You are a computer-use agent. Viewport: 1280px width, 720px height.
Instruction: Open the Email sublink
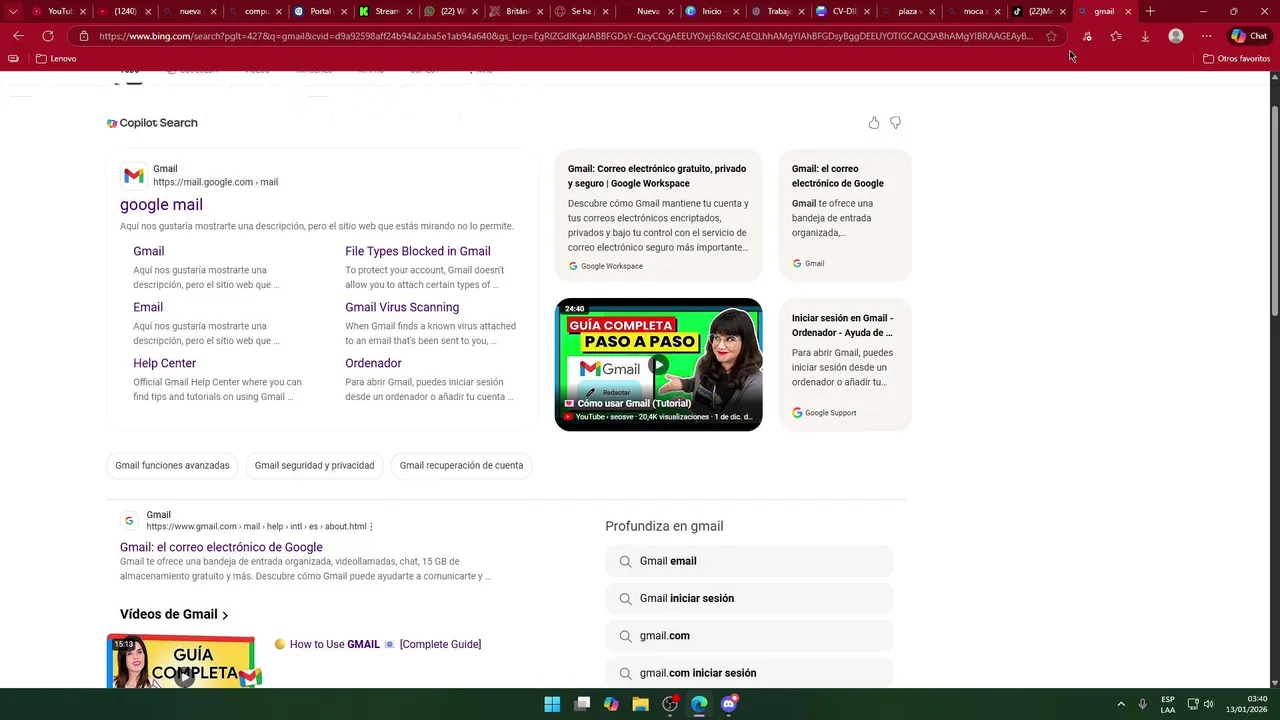148,307
